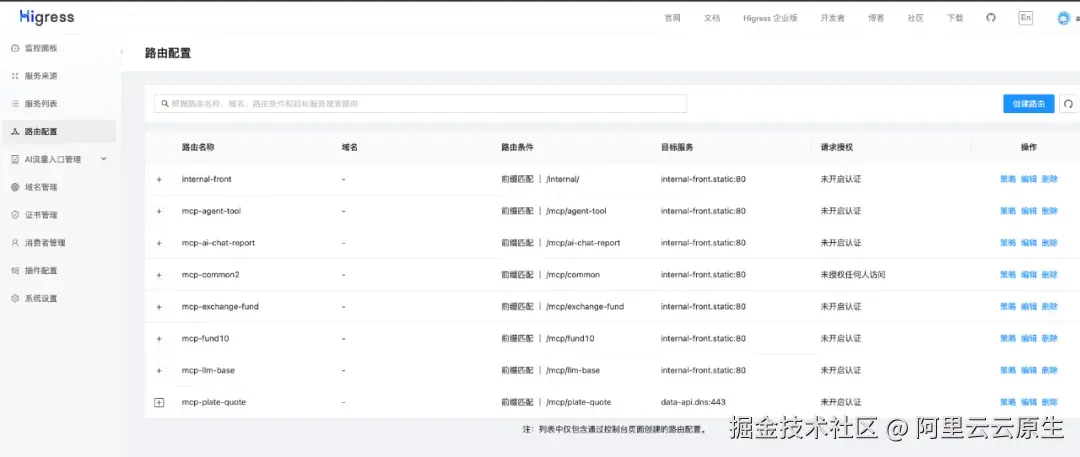1080x457 pixels.
Task: Click 编辑 for mcp-exchange-fund route
Action: point(1028,307)
